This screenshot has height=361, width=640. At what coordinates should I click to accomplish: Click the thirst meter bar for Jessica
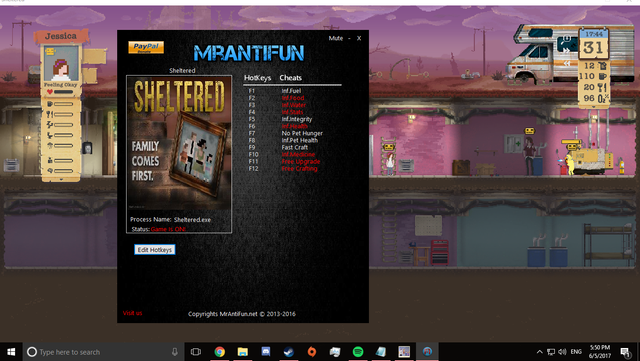[64, 104]
